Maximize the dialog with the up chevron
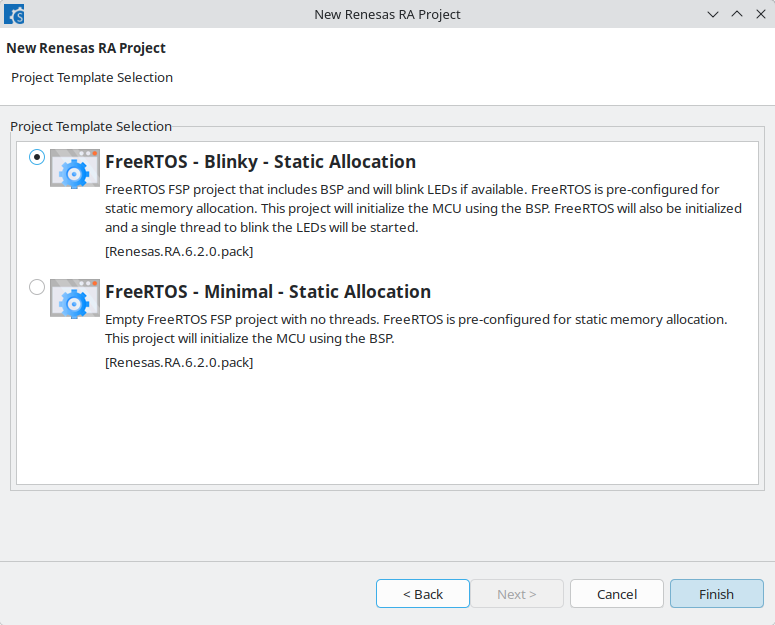 [737, 14]
